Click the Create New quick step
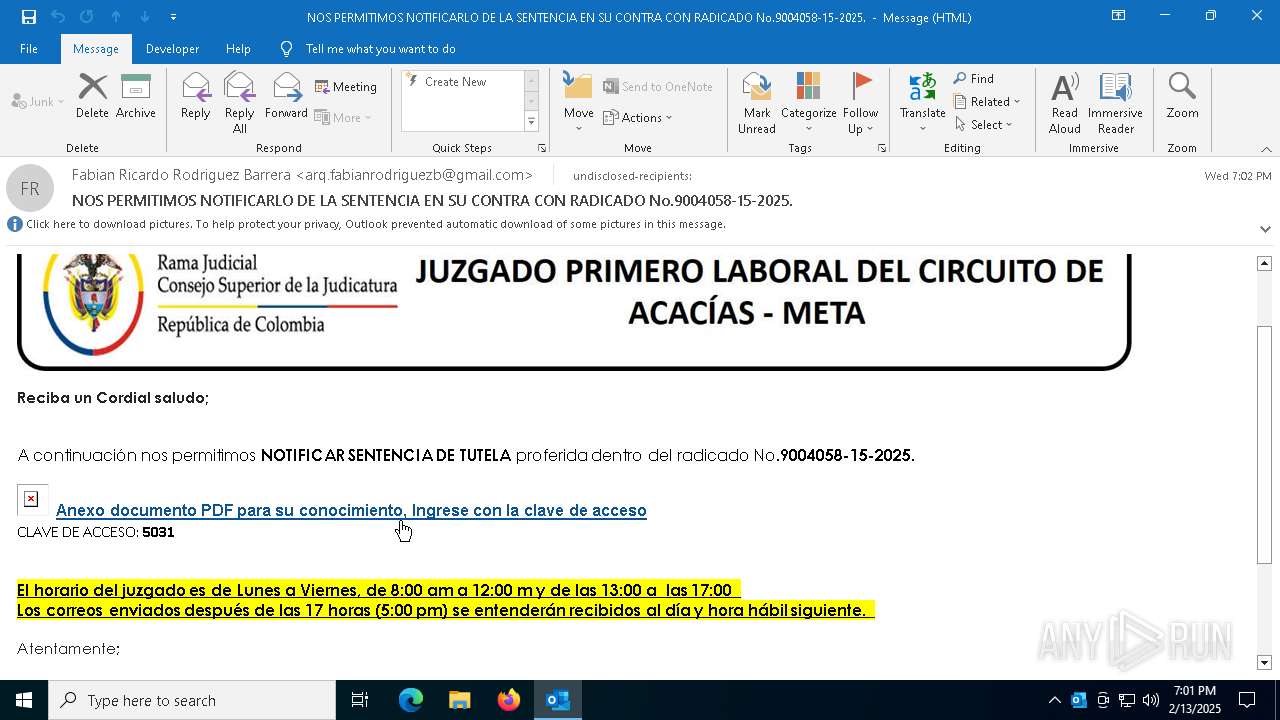The width and height of the screenshot is (1280, 720). [x=455, y=82]
